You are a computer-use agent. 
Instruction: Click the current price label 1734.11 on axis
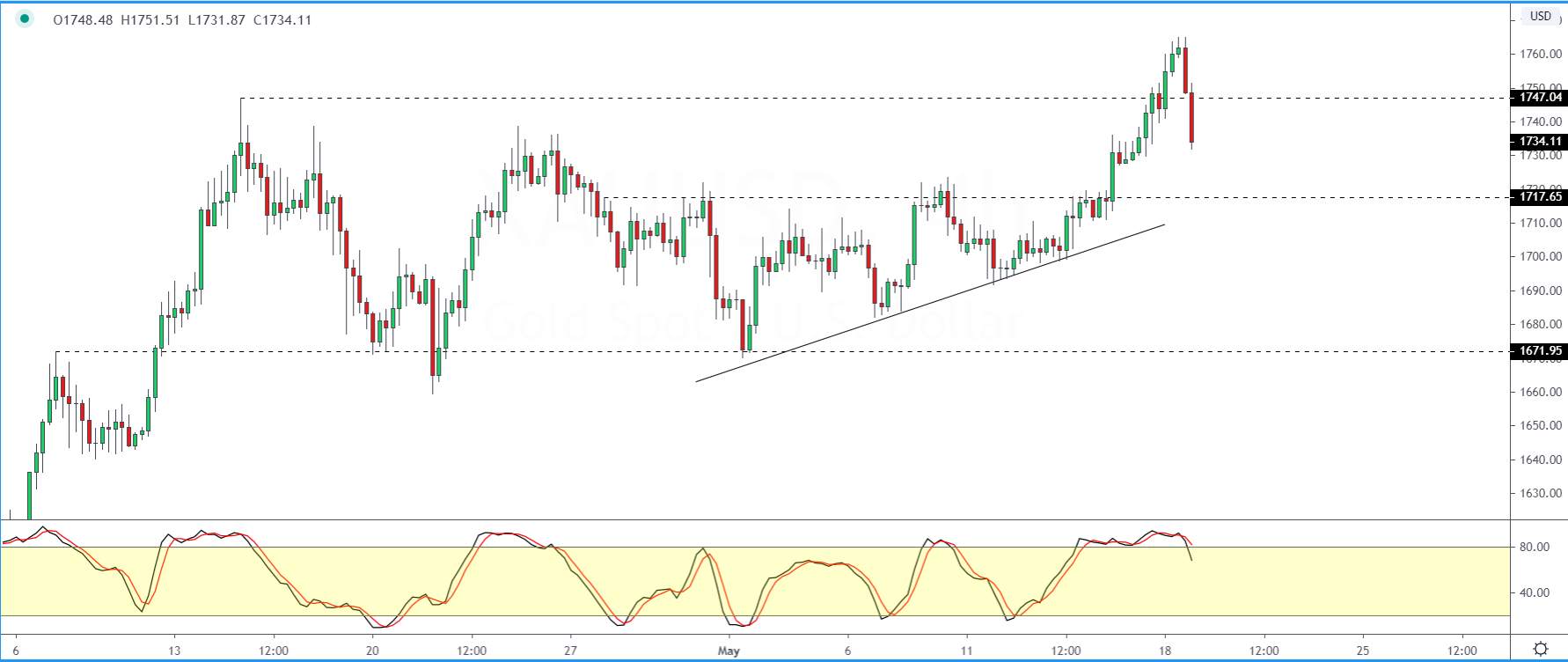coord(1538,142)
